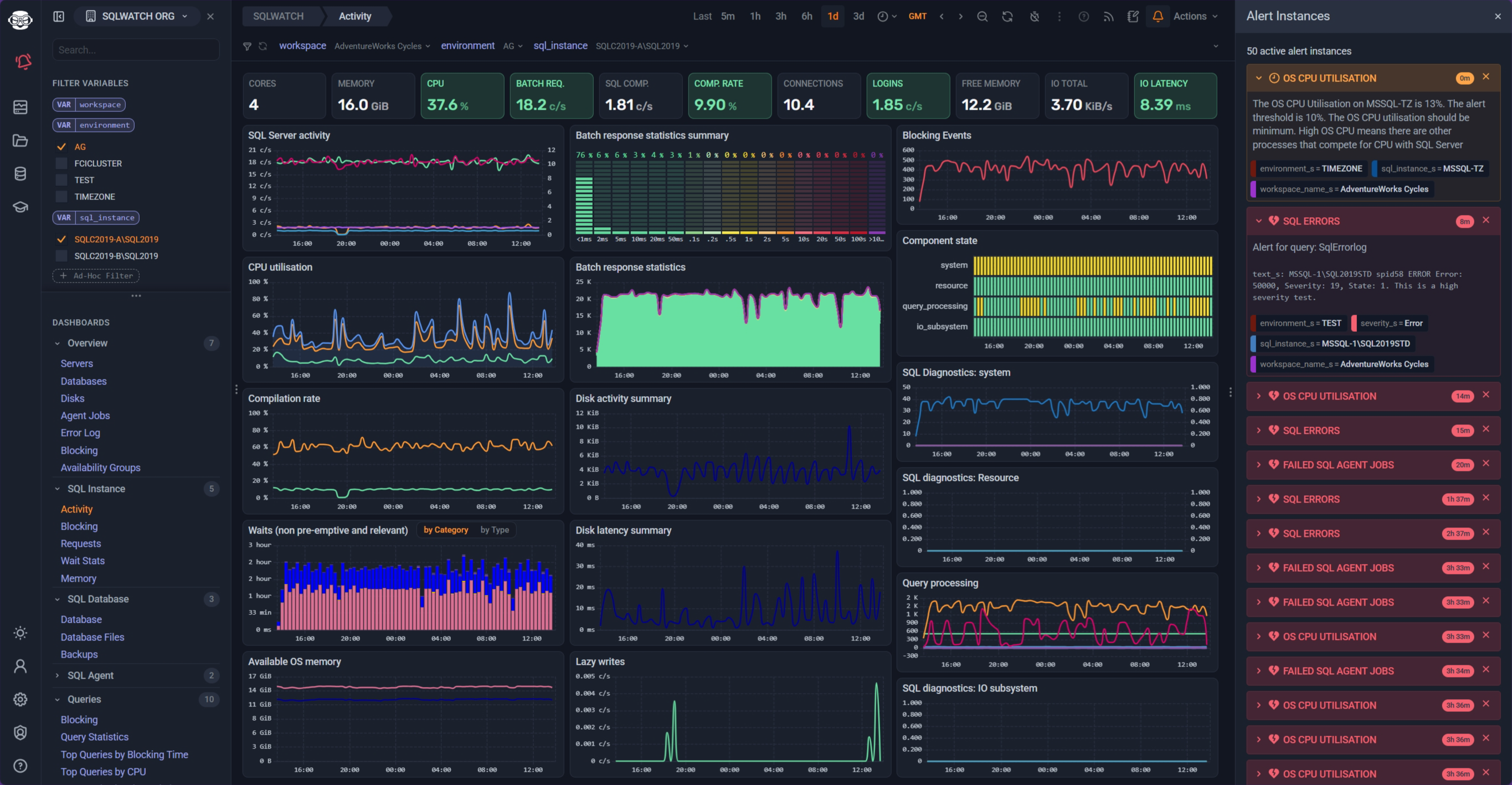Click the dashboards icon in the left sidebar
The height and width of the screenshot is (785, 1512).
pyautogui.click(x=20, y=106)
